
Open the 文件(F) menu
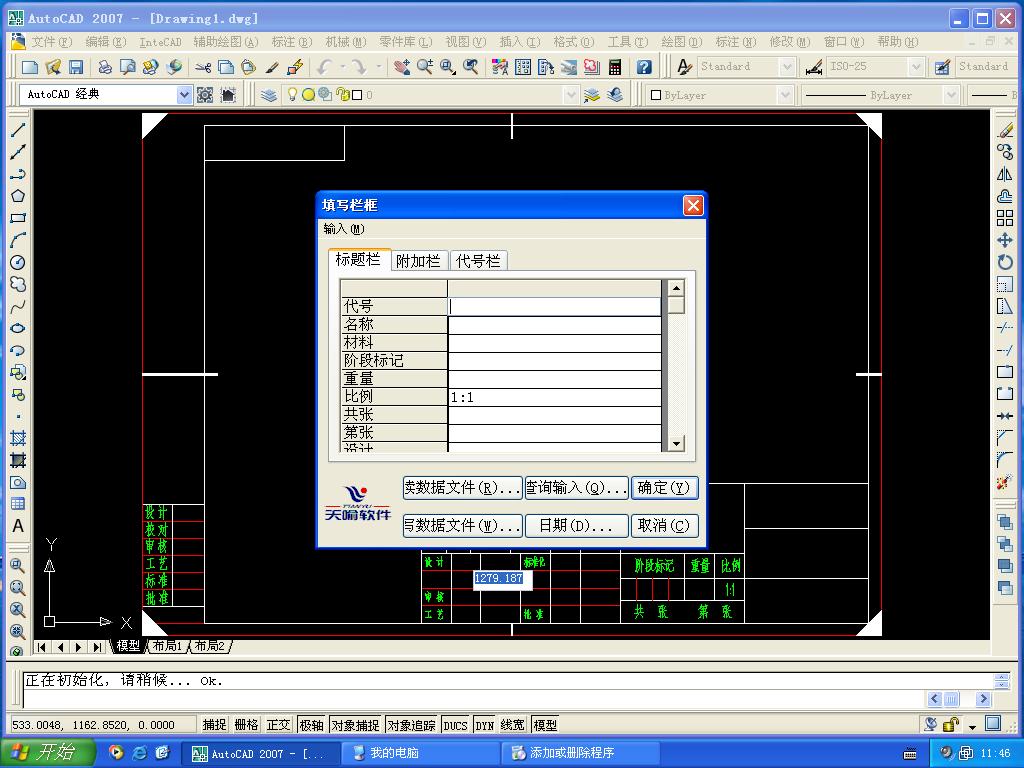[x=52, y=42]
